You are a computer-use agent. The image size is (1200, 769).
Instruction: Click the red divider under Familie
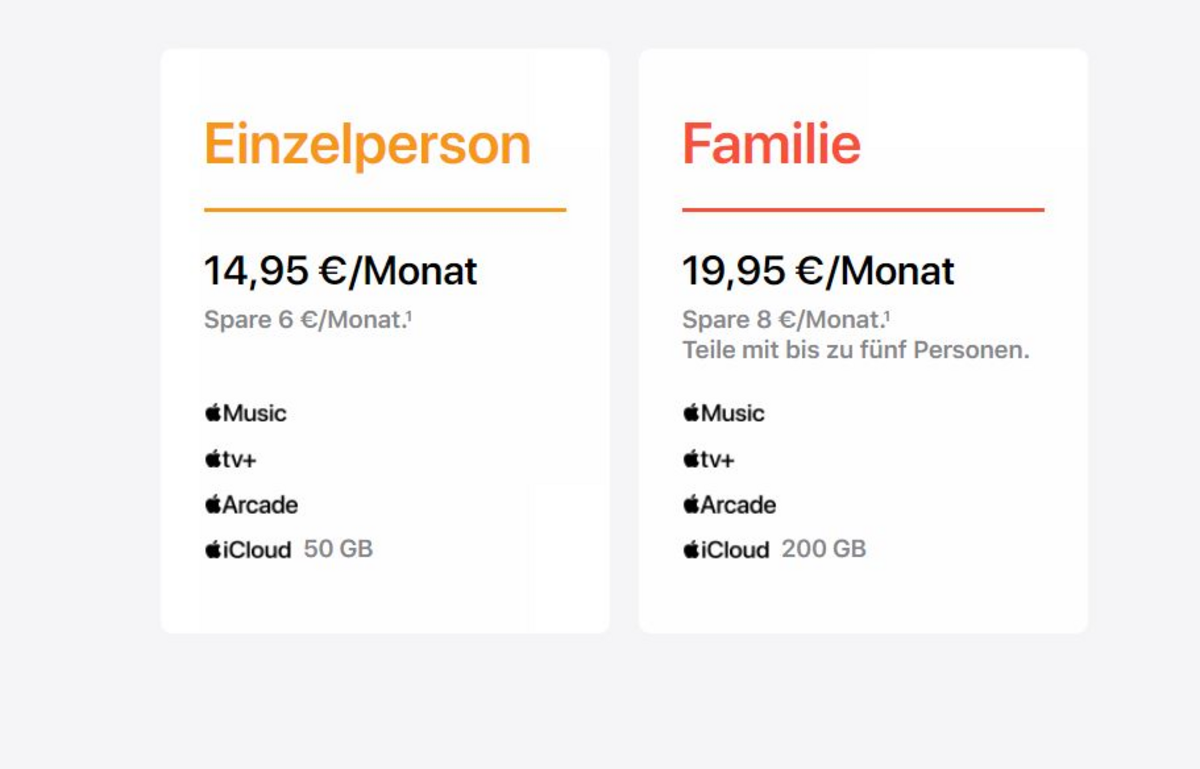(x=863, y=210)
